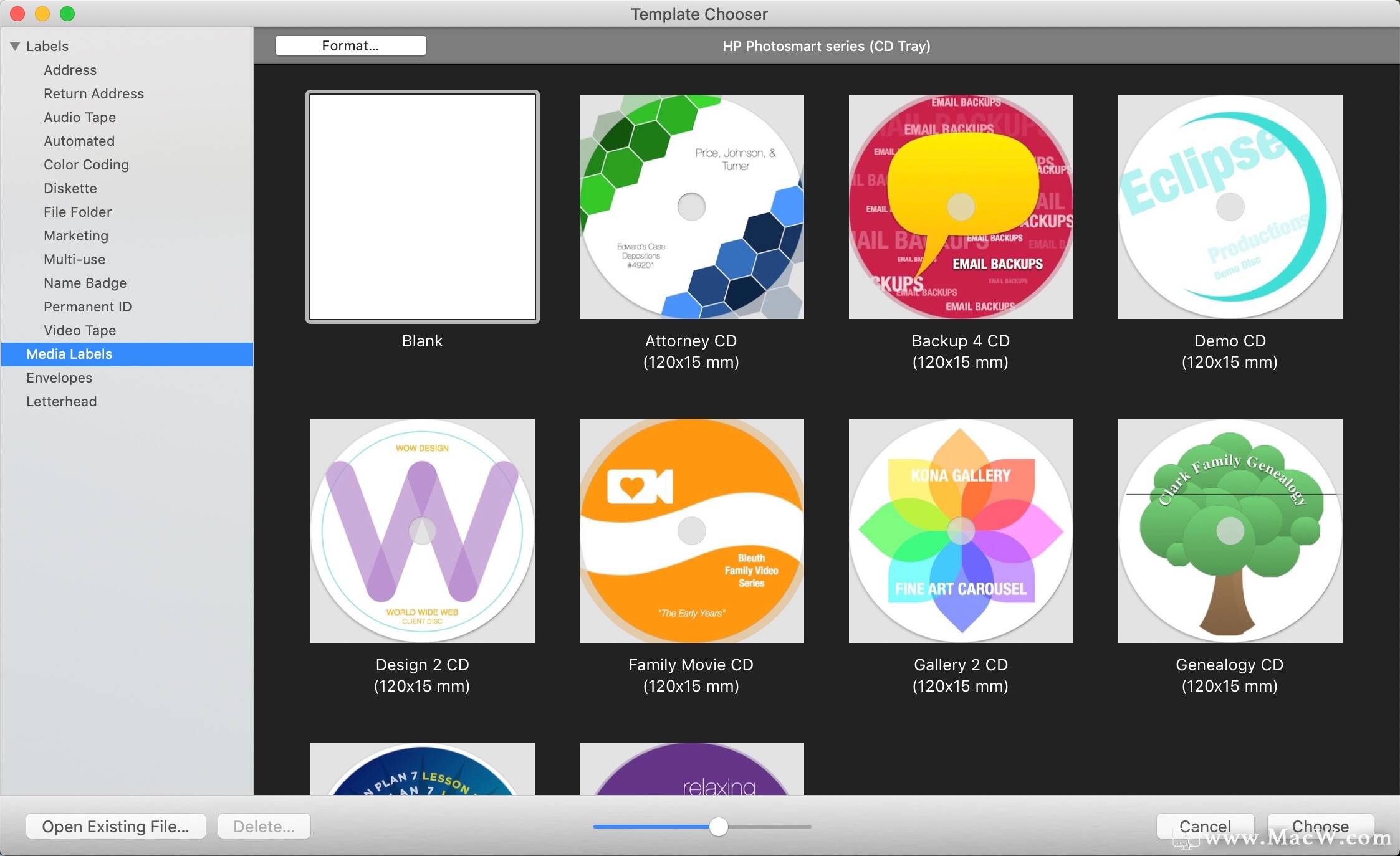Open the Envelopes category
The width and height of the screenshot is (1400, 856).
click(x=59, y=378)
